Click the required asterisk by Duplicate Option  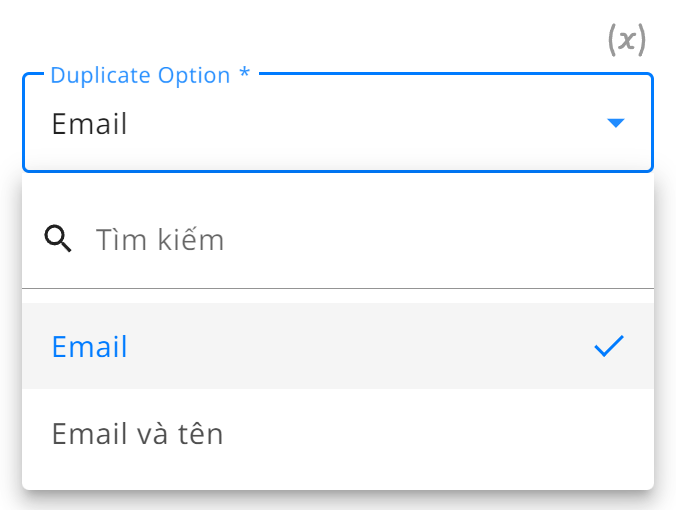pyautogui.click(x=244, y=72)
